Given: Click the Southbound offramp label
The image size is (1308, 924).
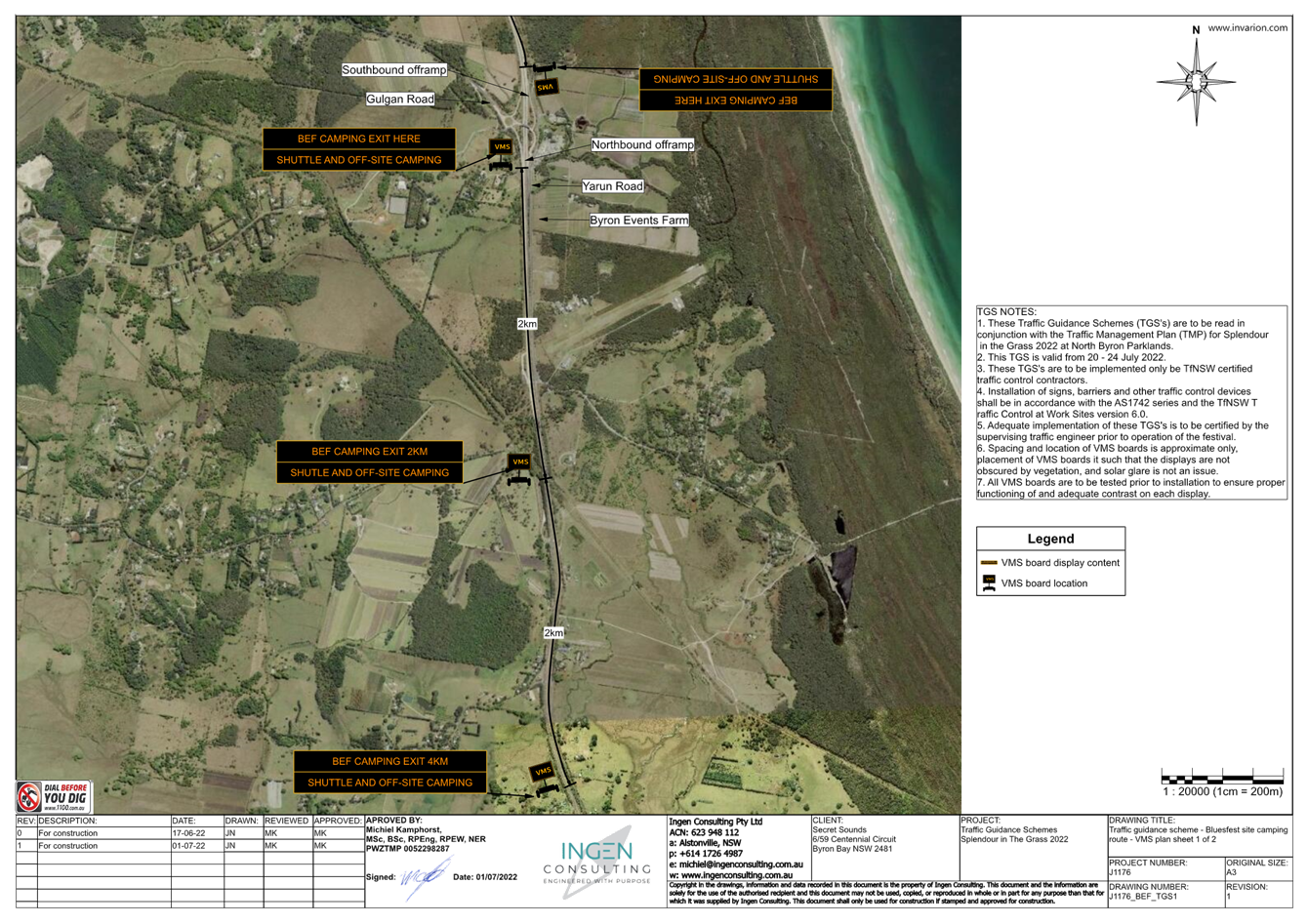Looking at the screenshot, I should [394, 70].
